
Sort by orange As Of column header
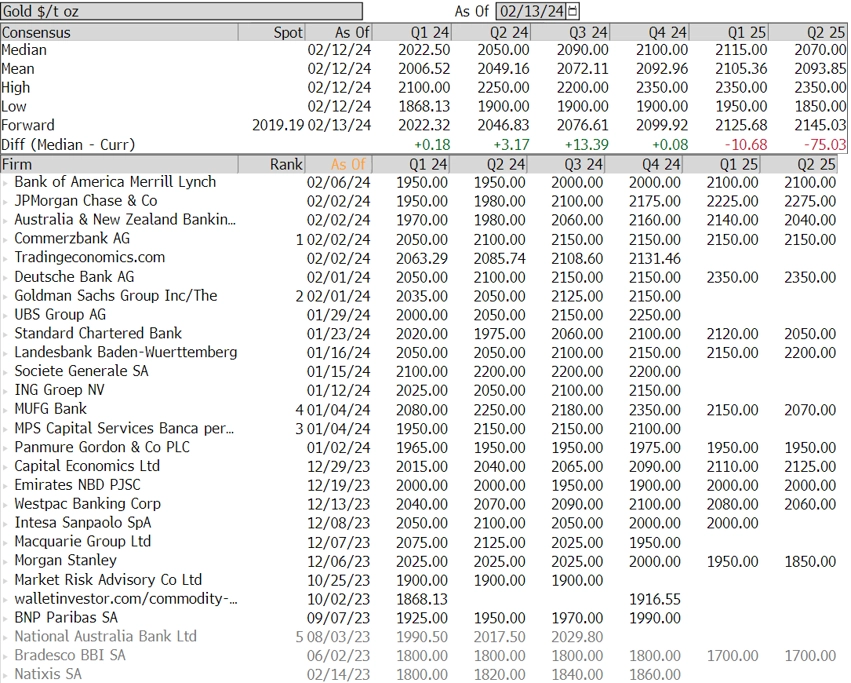pos(339,164)
